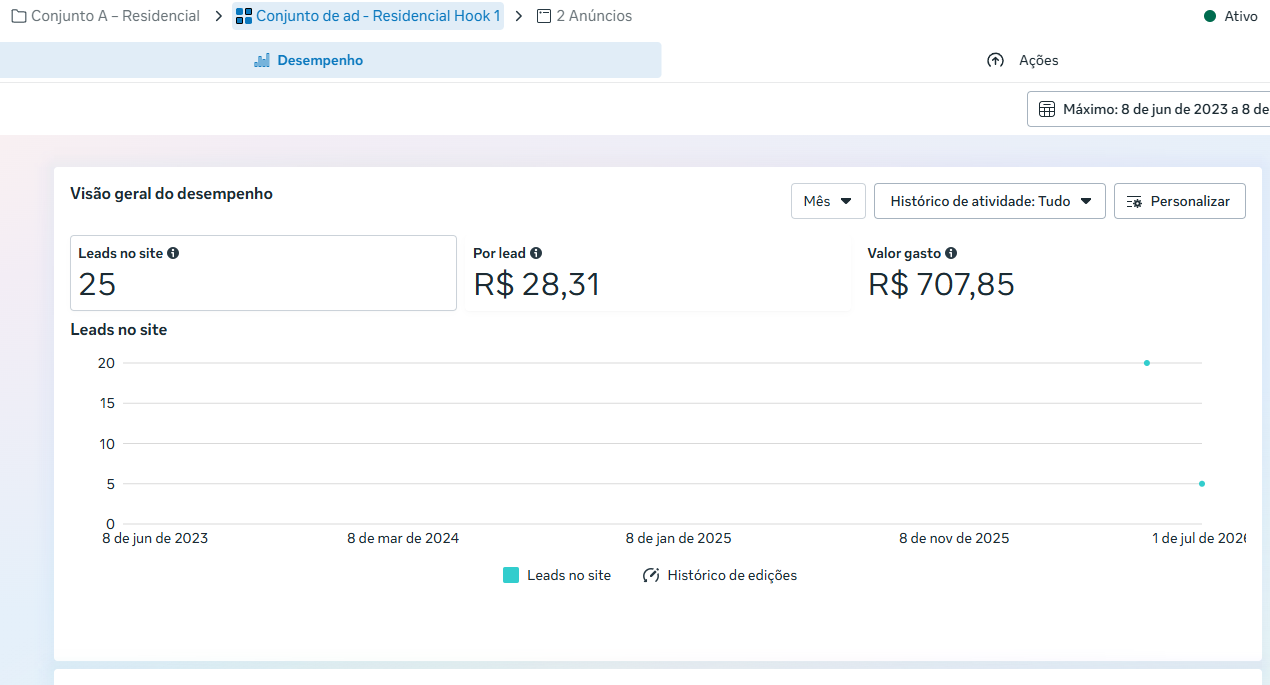The image size is (1270, 685).
Task: Click the R$ 707,85 value
Action: point(941,285)
